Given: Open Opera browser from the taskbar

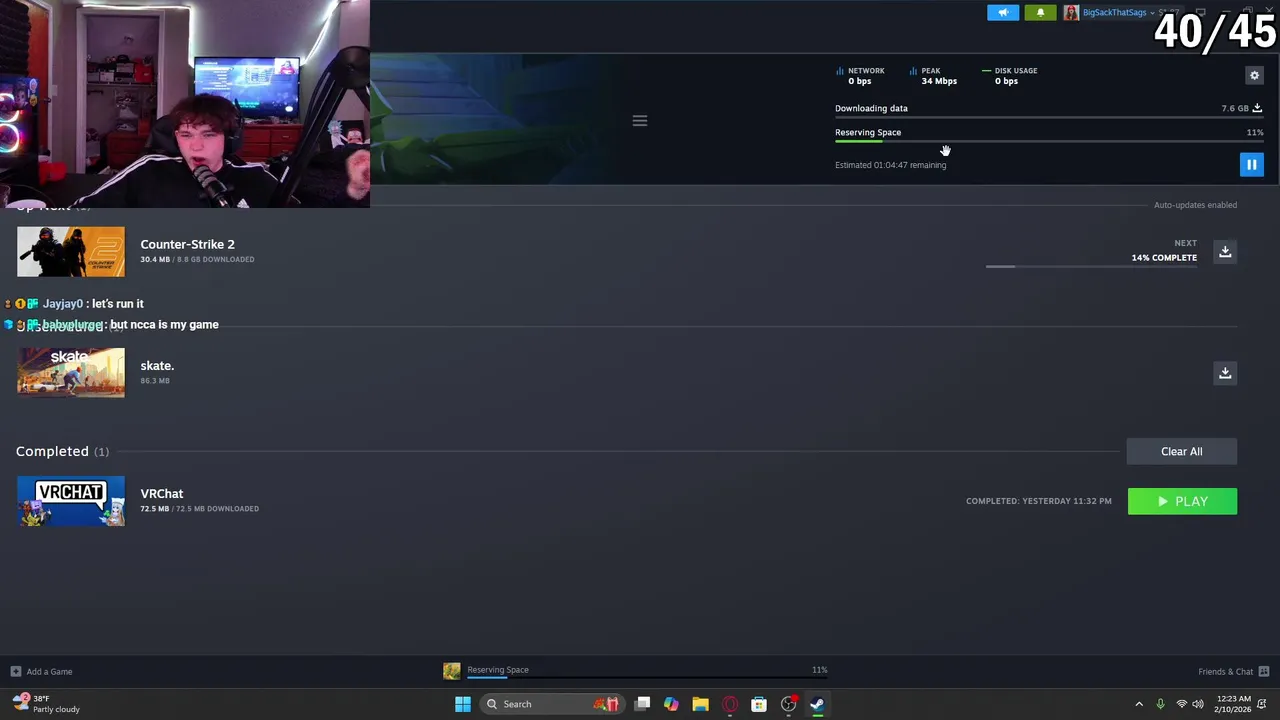Looking at the screenshot, I should pyautogui.click(x=730, y=704).
